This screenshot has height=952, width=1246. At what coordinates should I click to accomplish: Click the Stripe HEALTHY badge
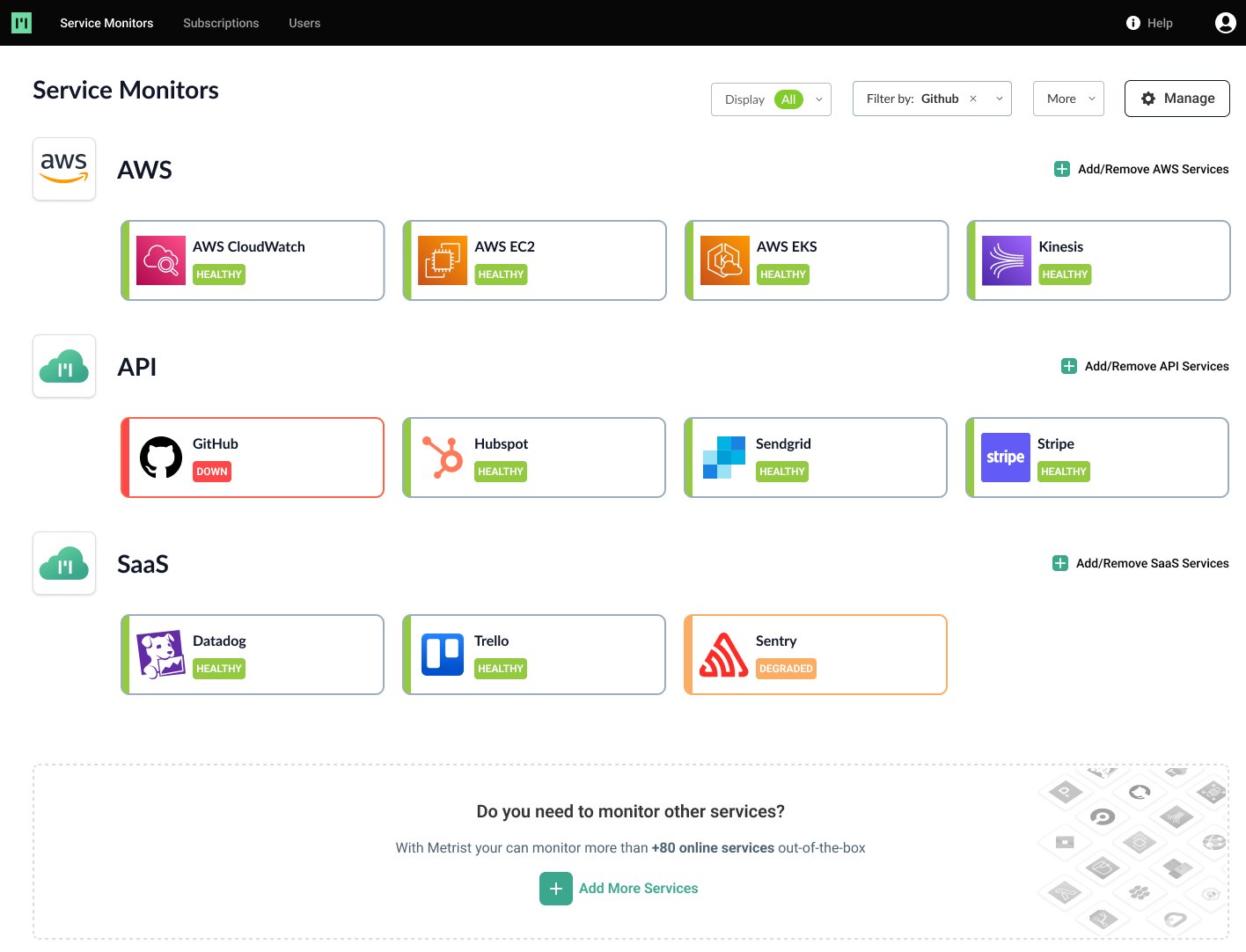(1064, 472)
